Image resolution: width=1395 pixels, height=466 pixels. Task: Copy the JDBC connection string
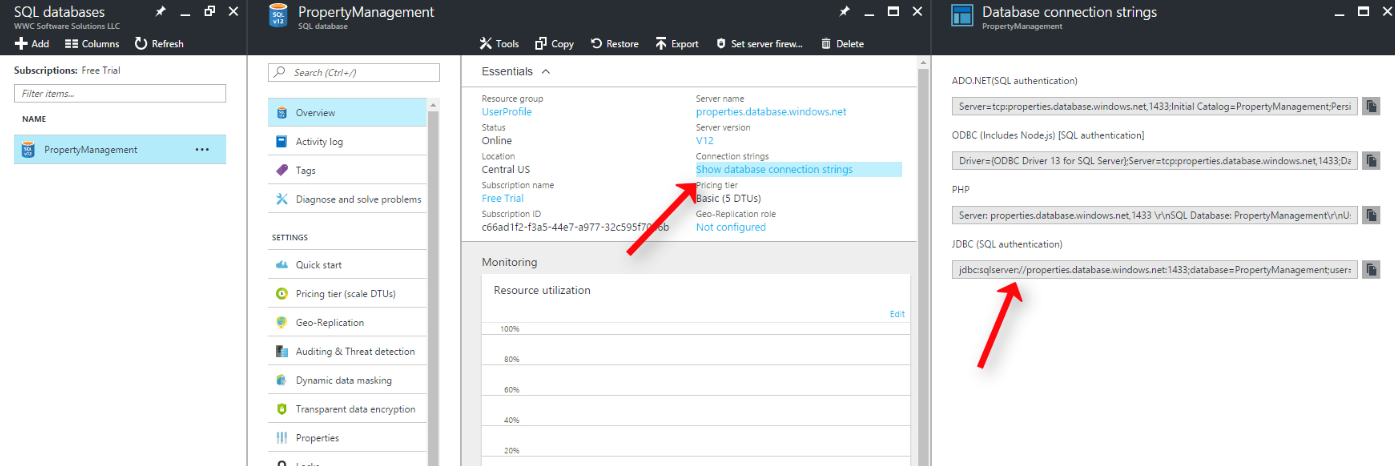(1371, 270)
